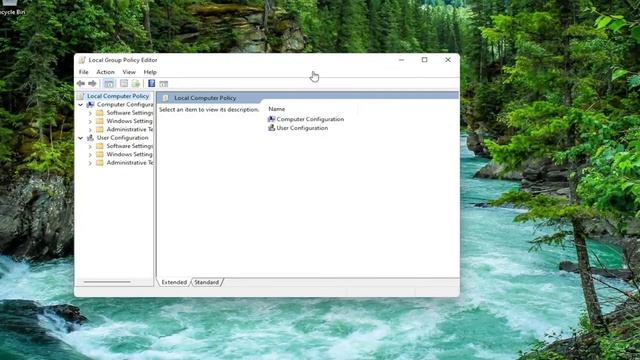Image resolution: width=640 pixels, height=360 pixels.
Task: Click the User Configuration node icon in tree
Action: pos(90,138)
